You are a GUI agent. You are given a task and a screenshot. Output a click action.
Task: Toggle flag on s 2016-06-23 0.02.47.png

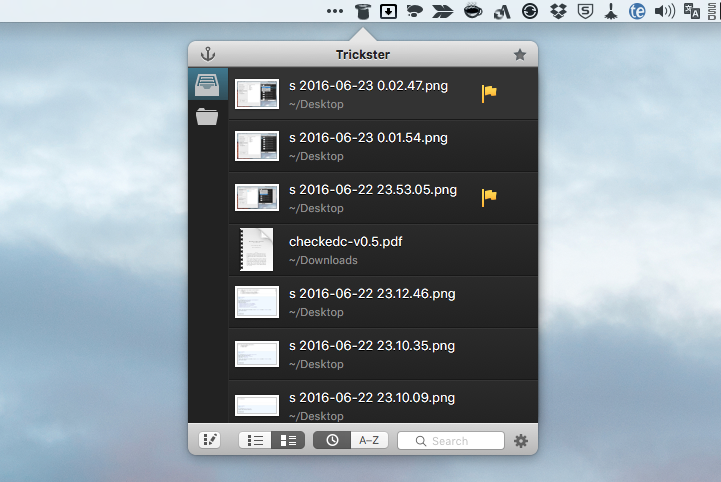click(x=489, y=93)
